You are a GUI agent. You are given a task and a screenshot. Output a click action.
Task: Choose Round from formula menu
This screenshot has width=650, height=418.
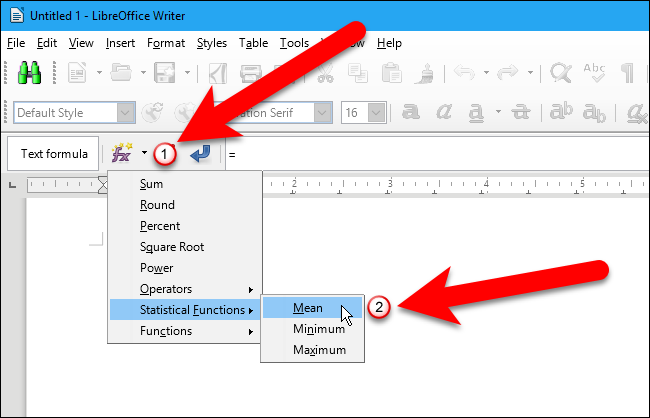(x=185, y=205)
